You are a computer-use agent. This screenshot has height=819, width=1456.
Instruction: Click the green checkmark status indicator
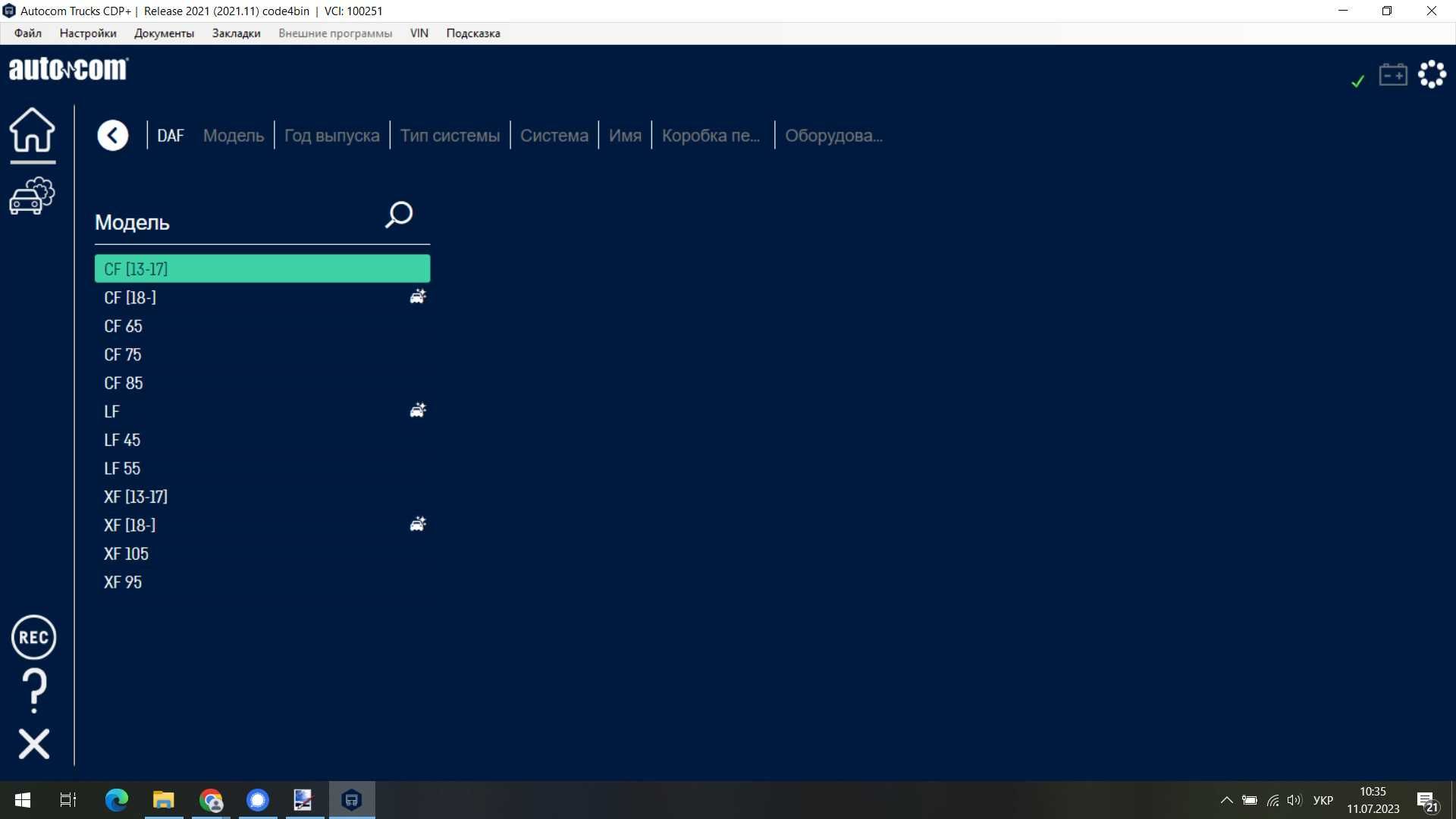[x=1358, y=80]
